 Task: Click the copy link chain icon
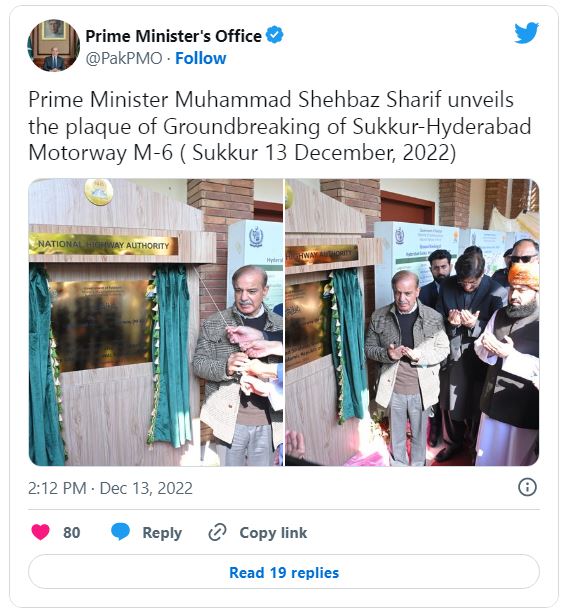click(x=217, y=533)
